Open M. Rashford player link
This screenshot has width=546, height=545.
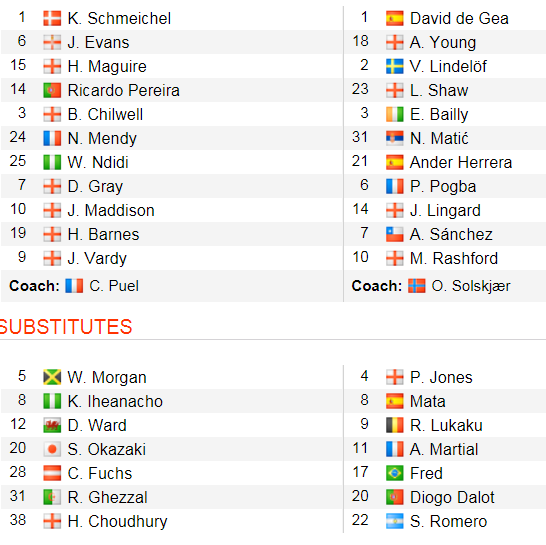(454, 258)
